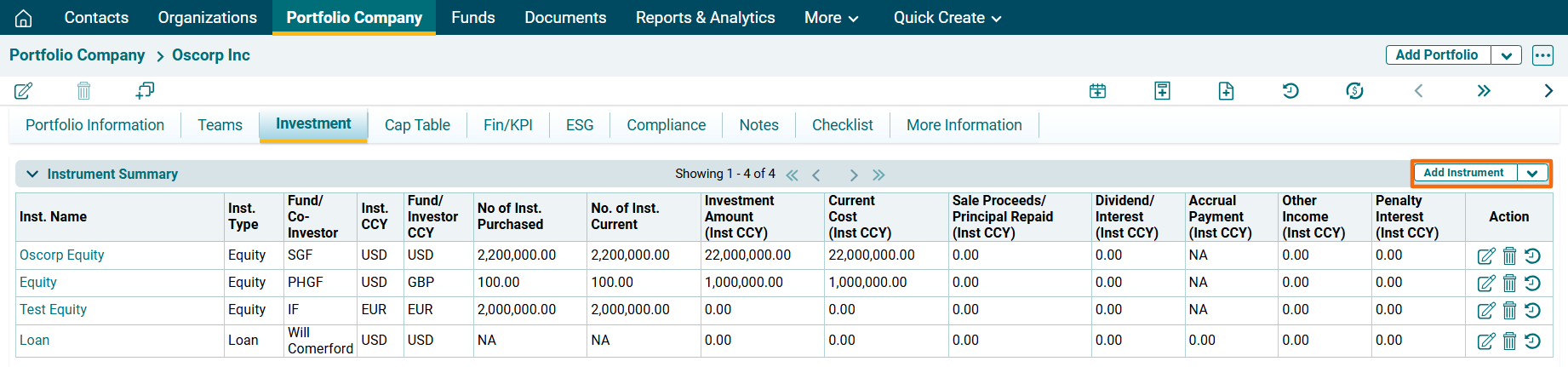This screenshot has width=1568, height=367.
Task: Open the Oscorp Equity instrument link
Action: pos(62,255)
